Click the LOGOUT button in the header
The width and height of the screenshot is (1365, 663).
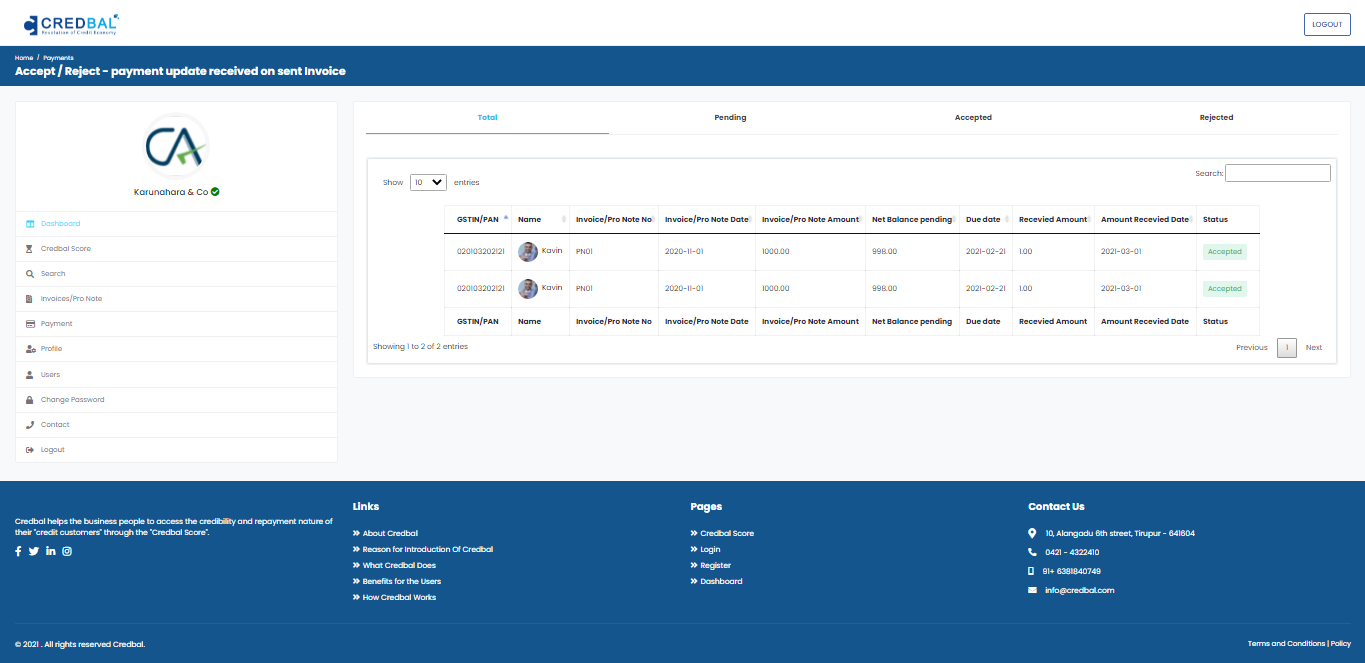1327,25
